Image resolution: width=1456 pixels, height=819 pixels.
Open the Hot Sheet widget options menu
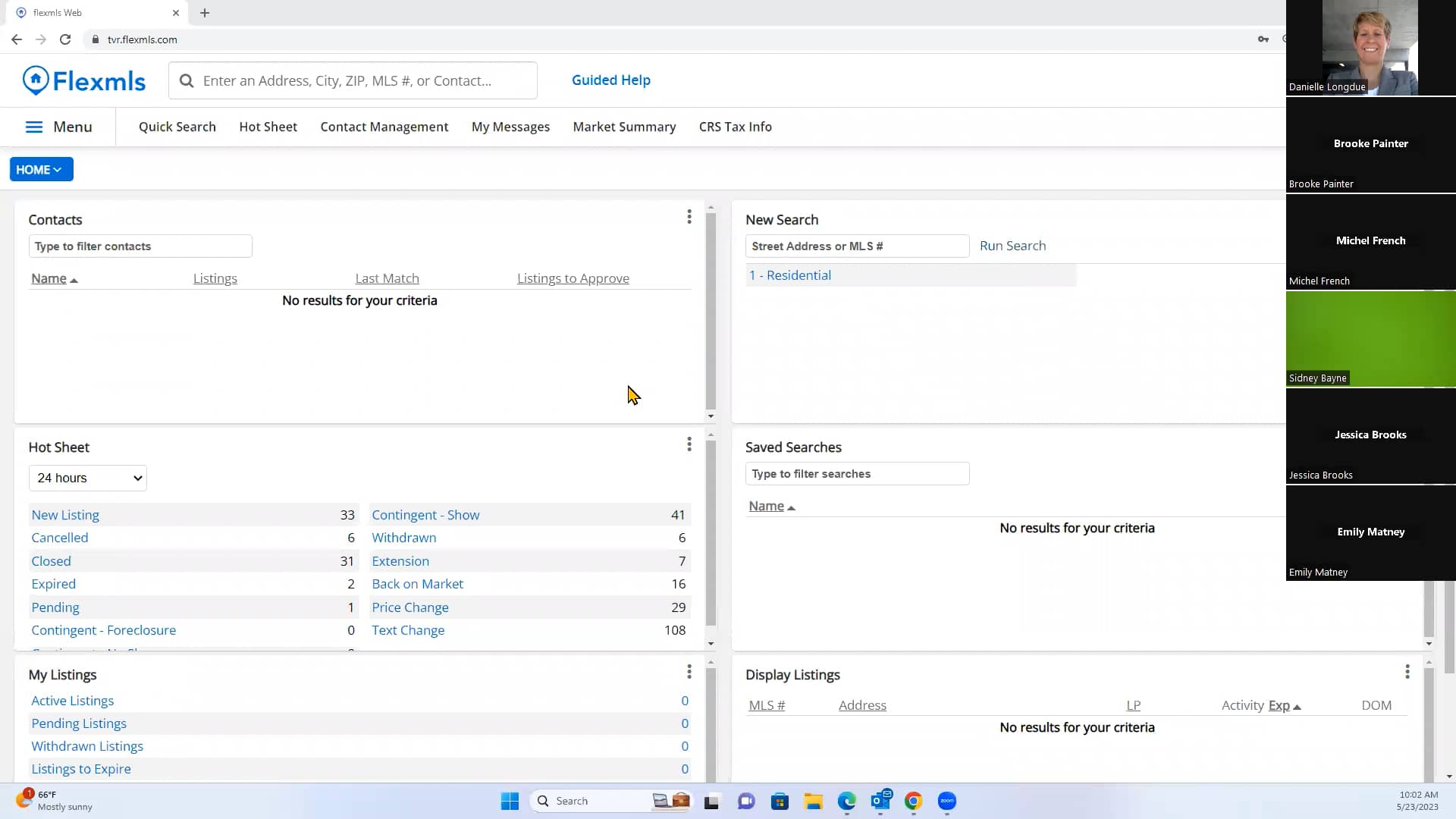pos(689,444)
